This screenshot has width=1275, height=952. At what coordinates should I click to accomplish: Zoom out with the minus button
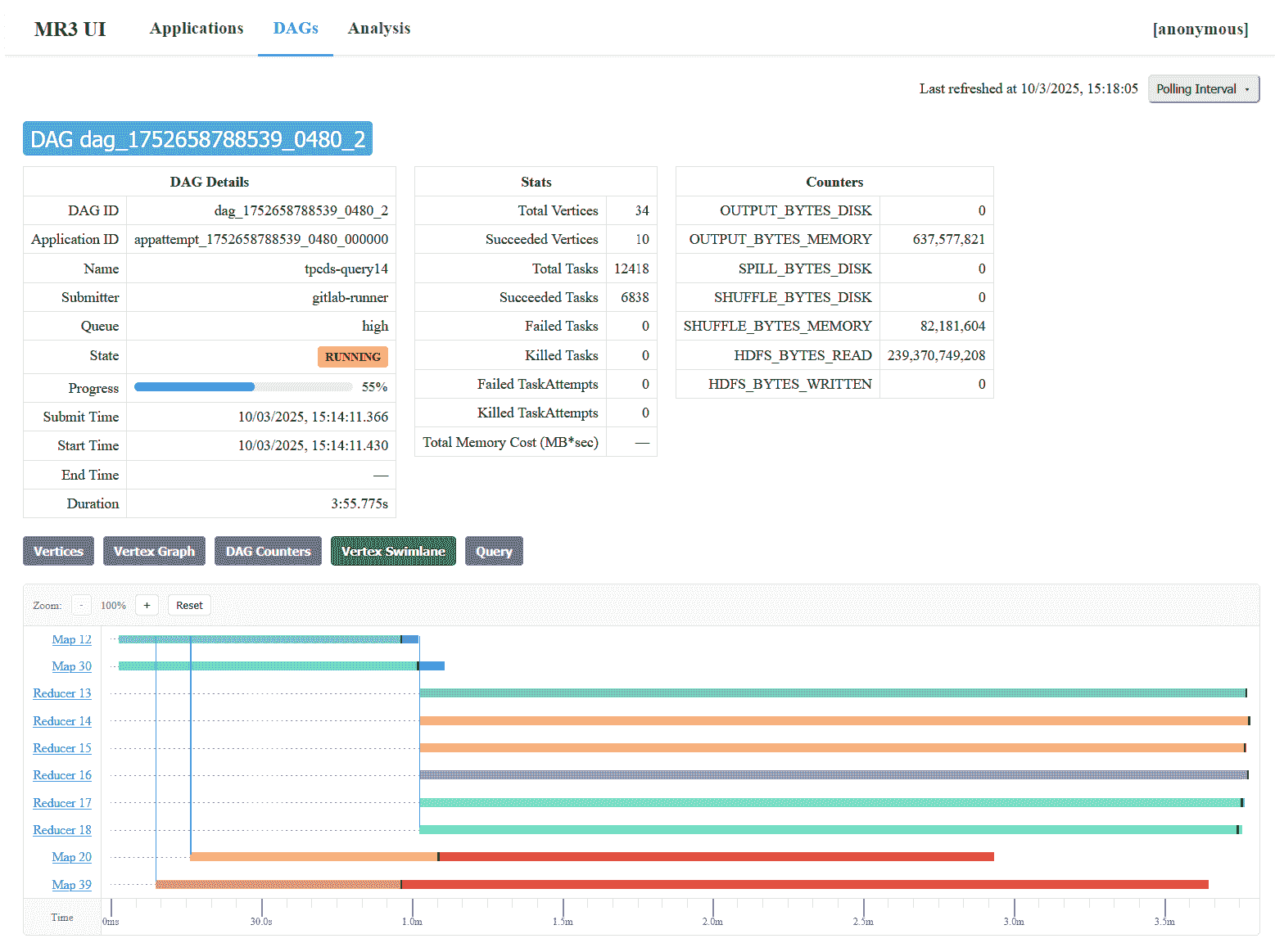[x=81, y=606]
